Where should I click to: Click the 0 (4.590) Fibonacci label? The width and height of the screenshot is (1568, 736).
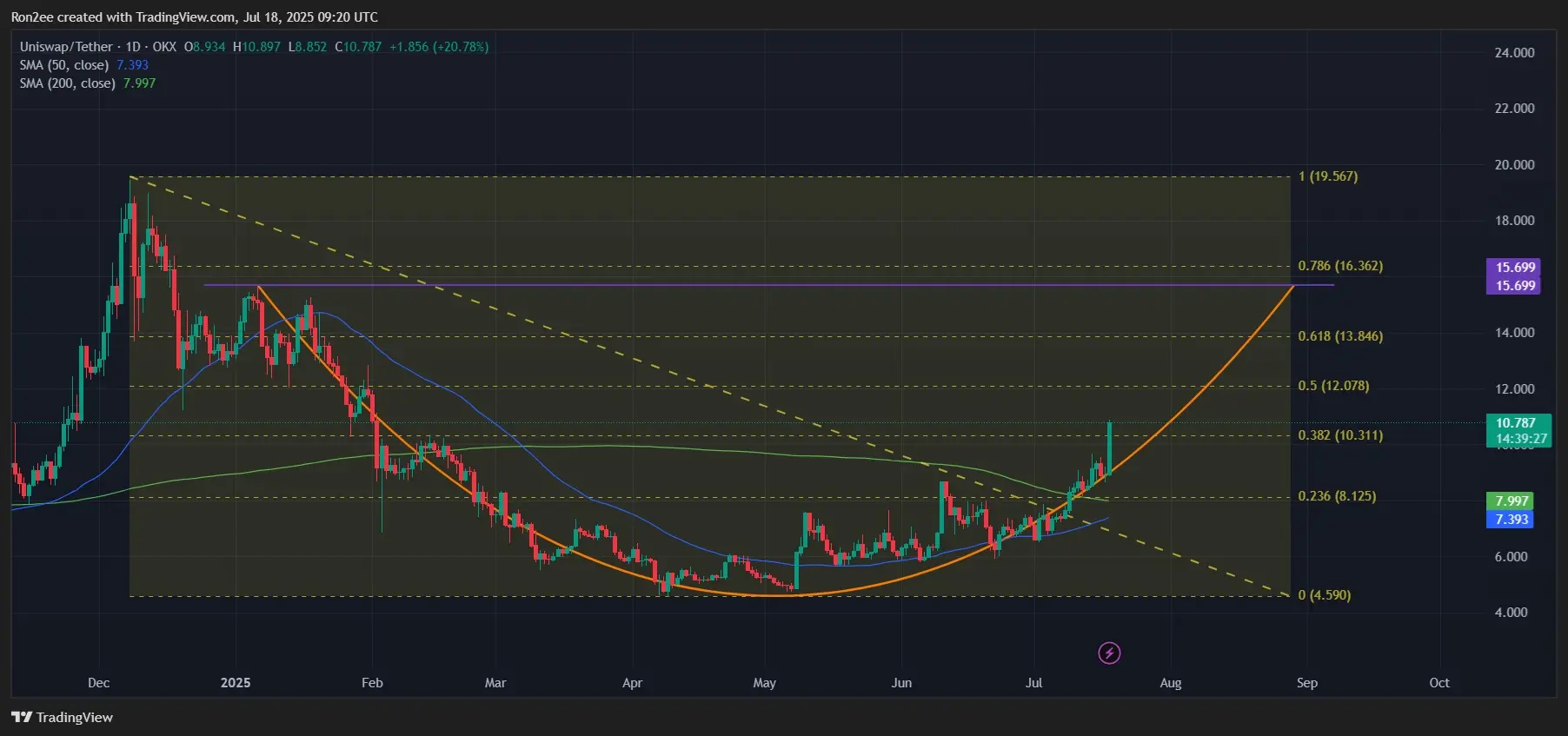[x=1325, y=595]
